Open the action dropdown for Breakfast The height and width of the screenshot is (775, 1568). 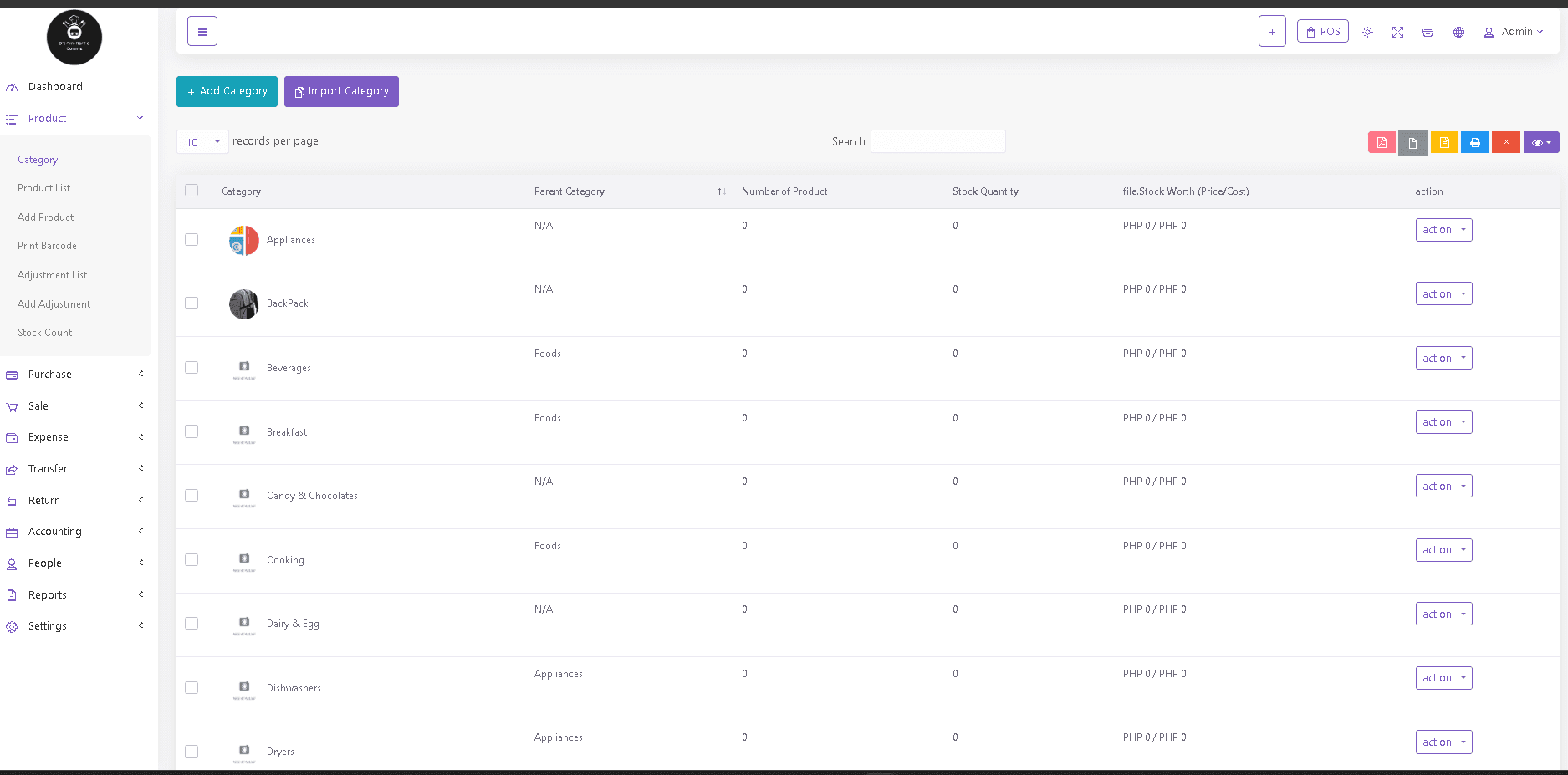1443,422
